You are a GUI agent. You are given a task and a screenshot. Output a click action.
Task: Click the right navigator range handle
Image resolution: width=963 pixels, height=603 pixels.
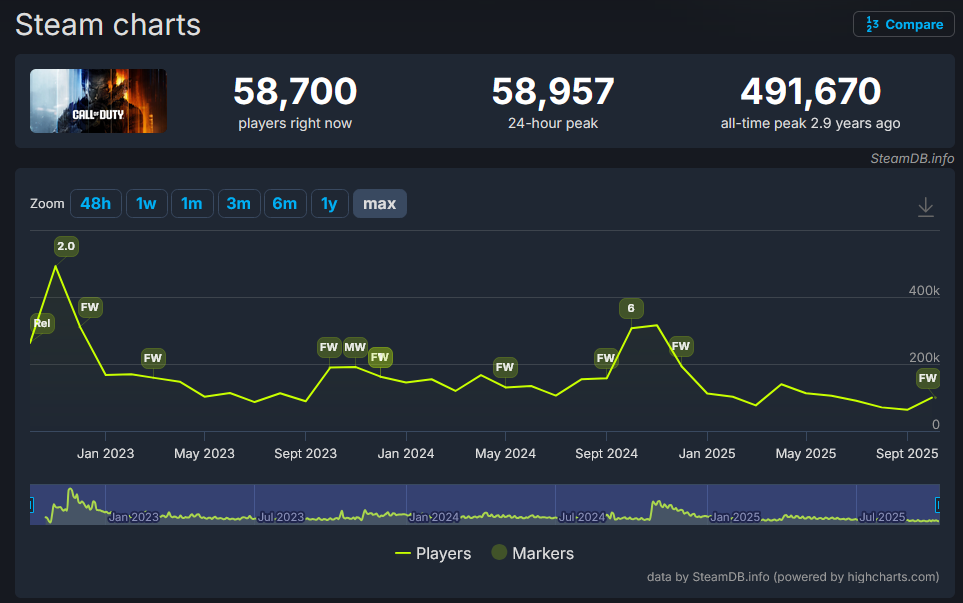pyautogui.click(x=937, y=505)
